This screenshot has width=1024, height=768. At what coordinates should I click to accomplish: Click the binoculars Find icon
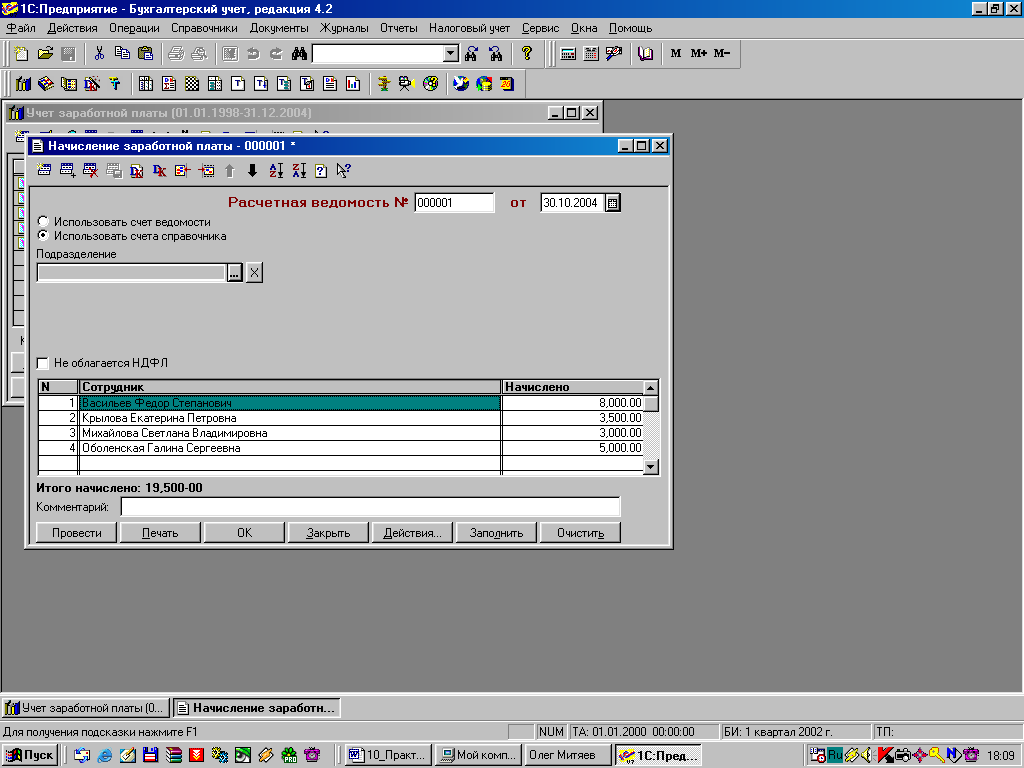[x=299, y=54]
